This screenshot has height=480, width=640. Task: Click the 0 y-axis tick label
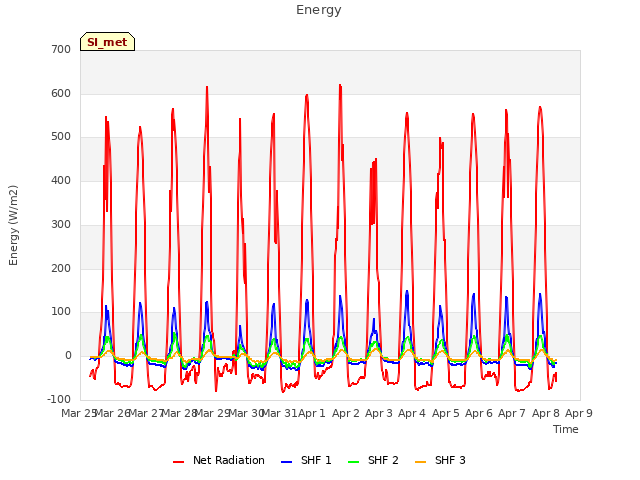click(68, 356)
